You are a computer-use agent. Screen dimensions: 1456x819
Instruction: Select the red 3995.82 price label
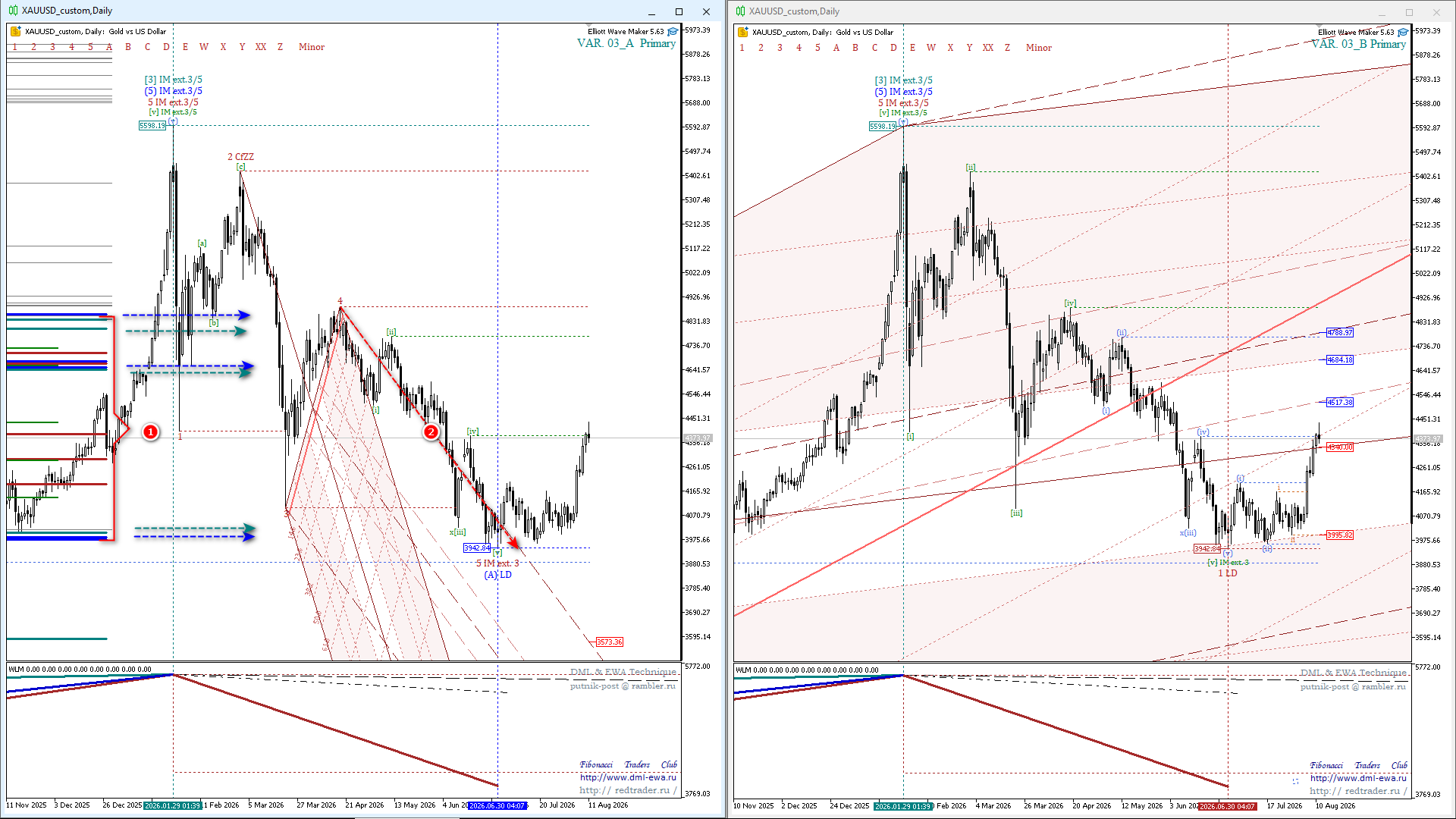pos(1340,535)
